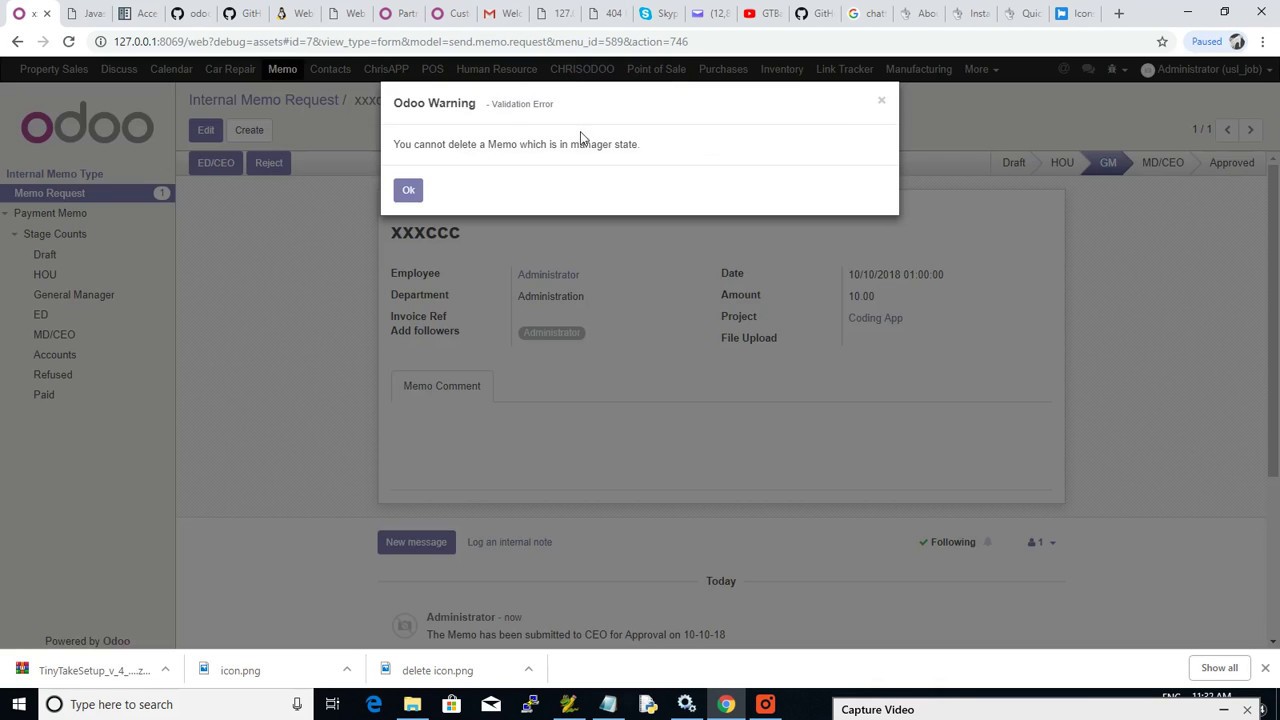Open Human Resource menu

[497, 69]
